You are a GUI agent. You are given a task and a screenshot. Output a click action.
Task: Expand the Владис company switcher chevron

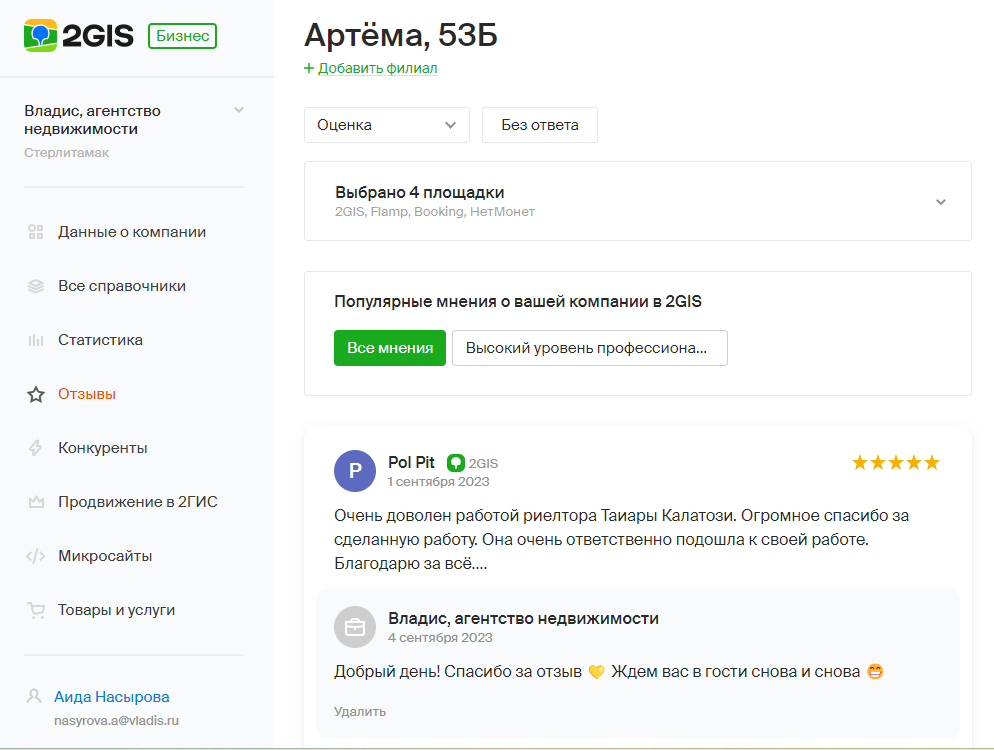point(239,110)
